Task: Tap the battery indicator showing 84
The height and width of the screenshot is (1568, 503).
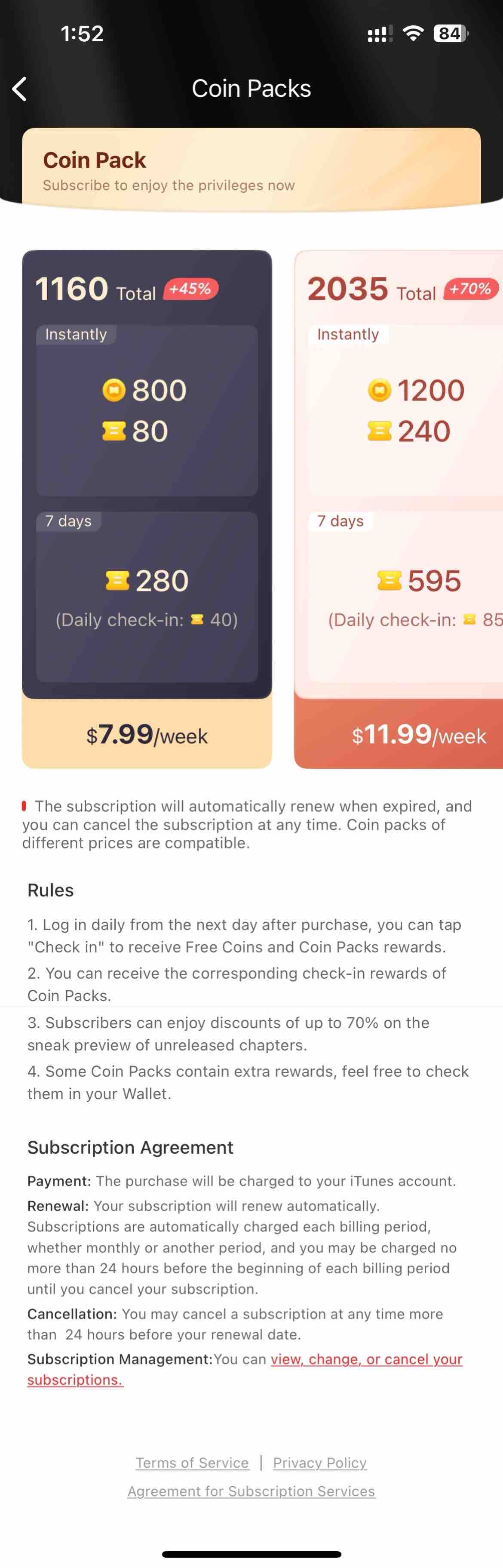Action: click(451, 34)
